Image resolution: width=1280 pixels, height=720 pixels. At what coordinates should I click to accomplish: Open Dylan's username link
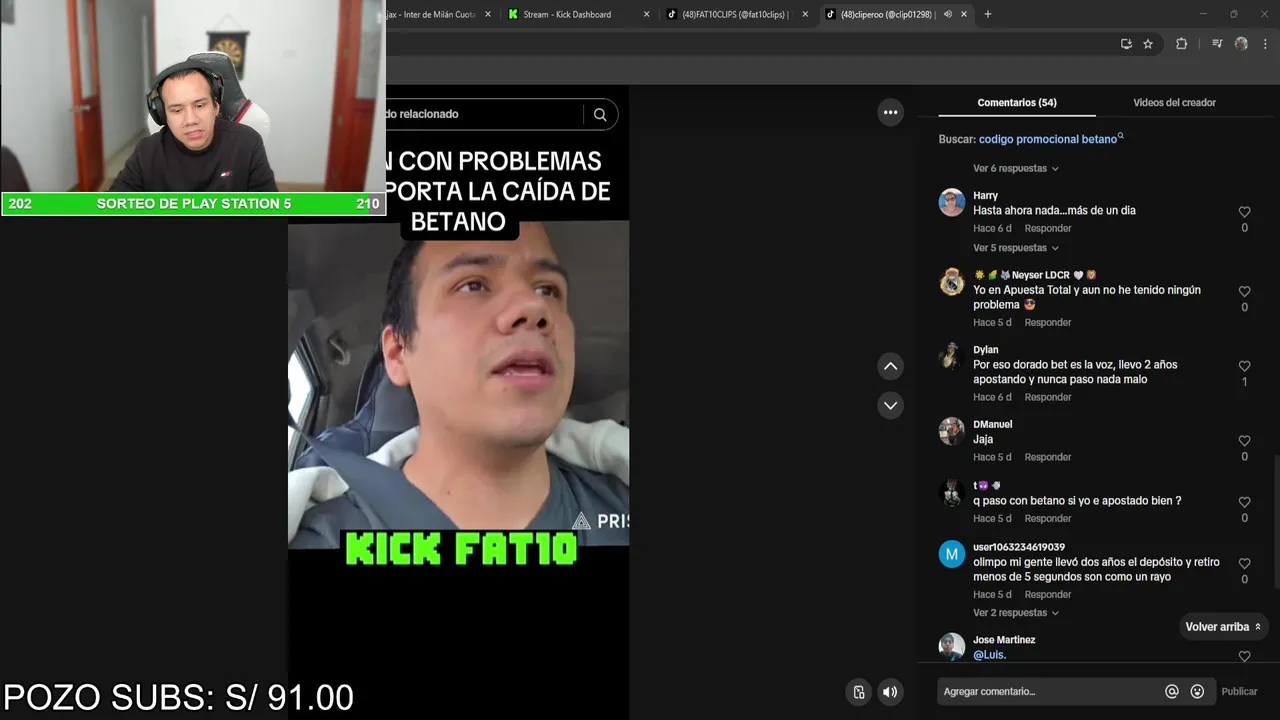[x=985, y=349]
